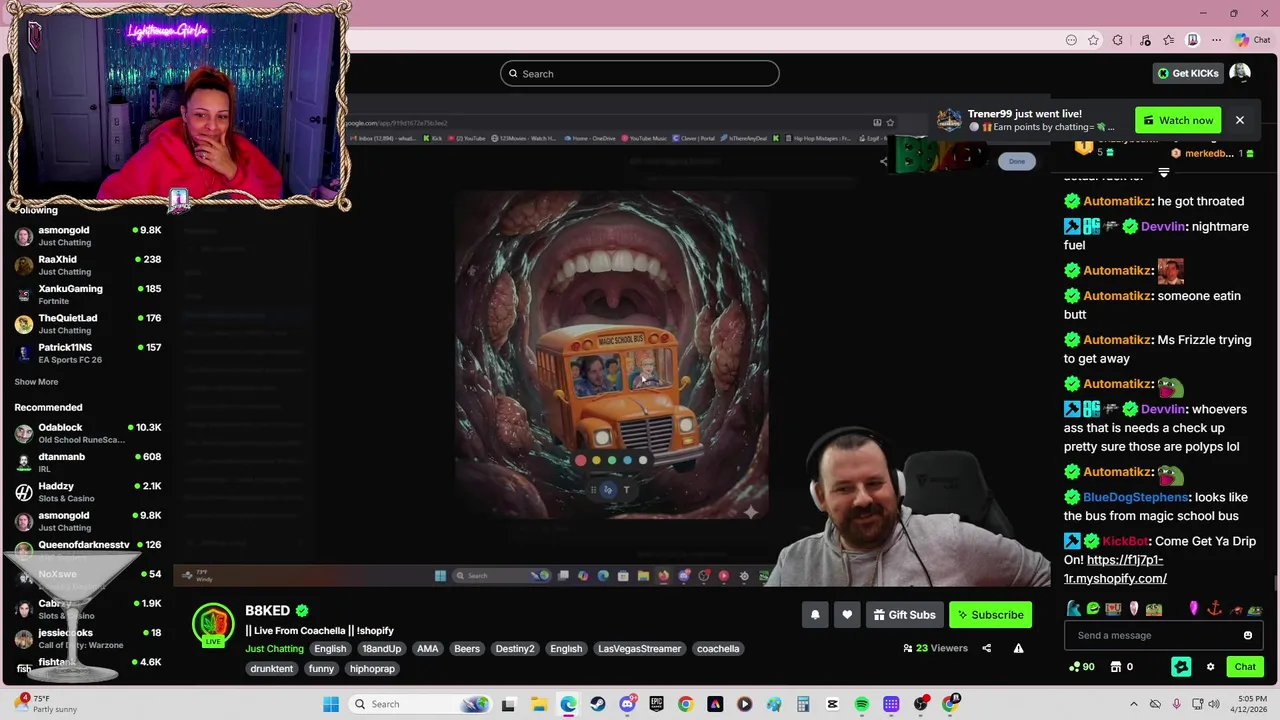The height and width of the screenshot is (720, 1280).
Task: Select the Beers tag
Action: pos(467,649)
